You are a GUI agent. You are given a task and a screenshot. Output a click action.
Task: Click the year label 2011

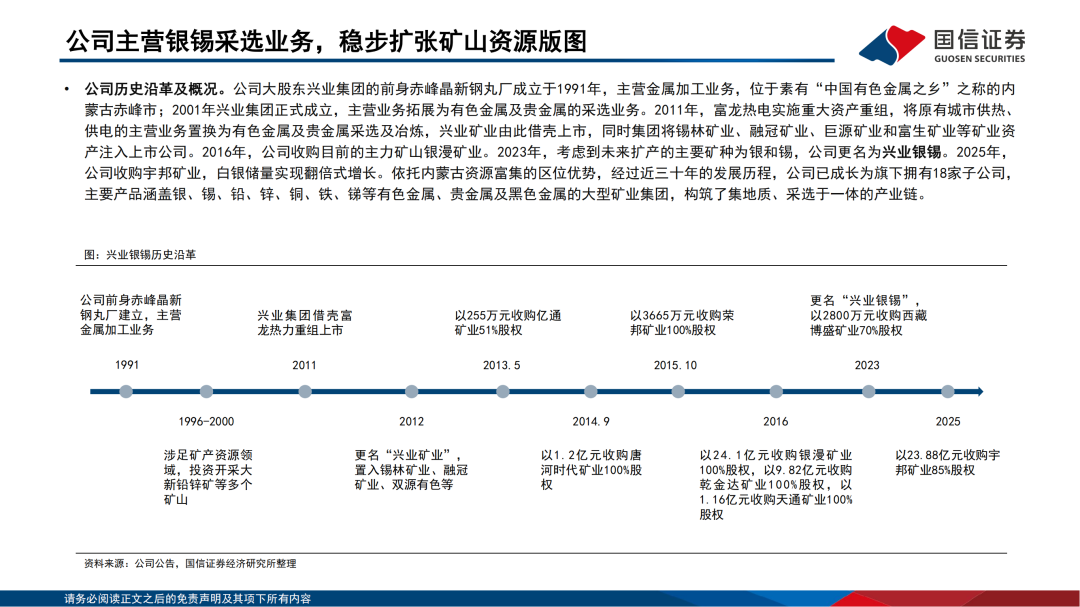(x=304, y=365)
